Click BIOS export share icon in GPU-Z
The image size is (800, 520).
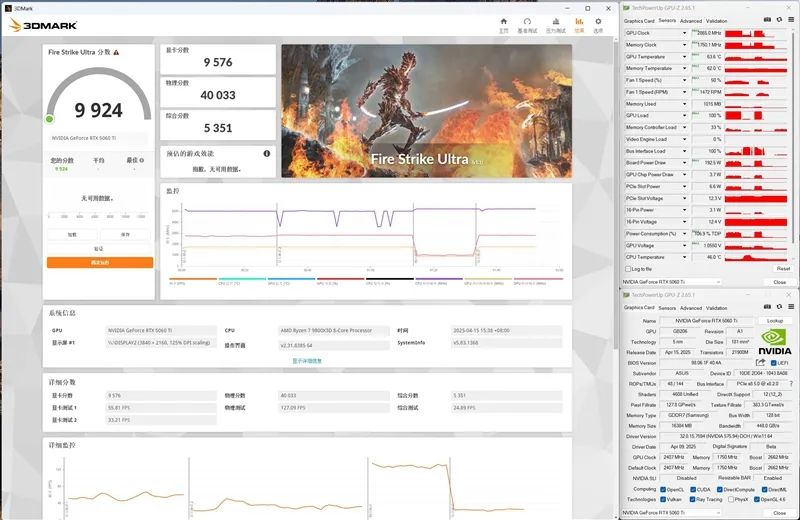(760, 362)
